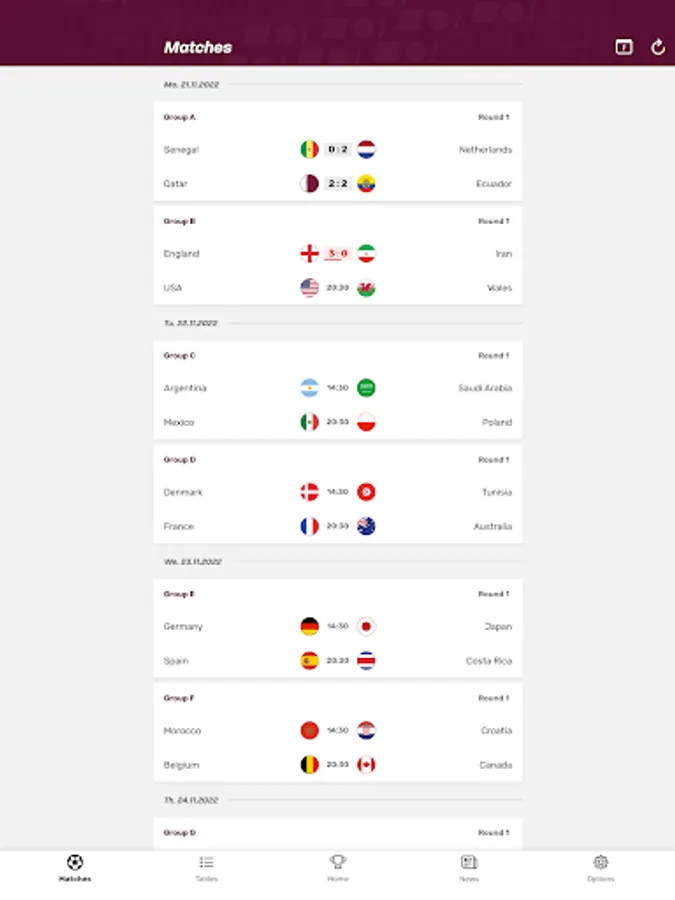Open the England vs Iran 3:0 score

click(x=338, y=253)
